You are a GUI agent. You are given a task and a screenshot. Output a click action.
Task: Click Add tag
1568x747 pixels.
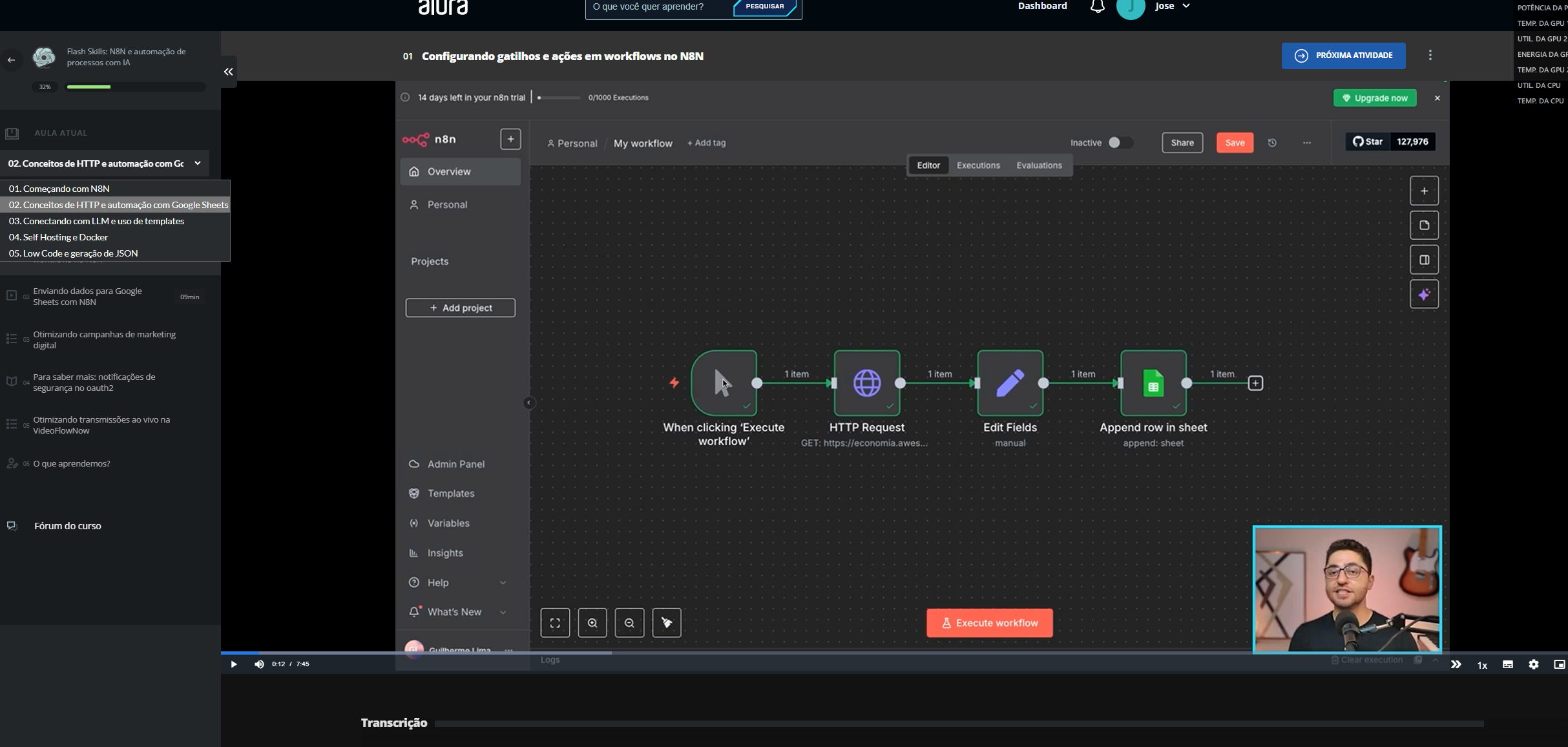(x=706, y=143)
